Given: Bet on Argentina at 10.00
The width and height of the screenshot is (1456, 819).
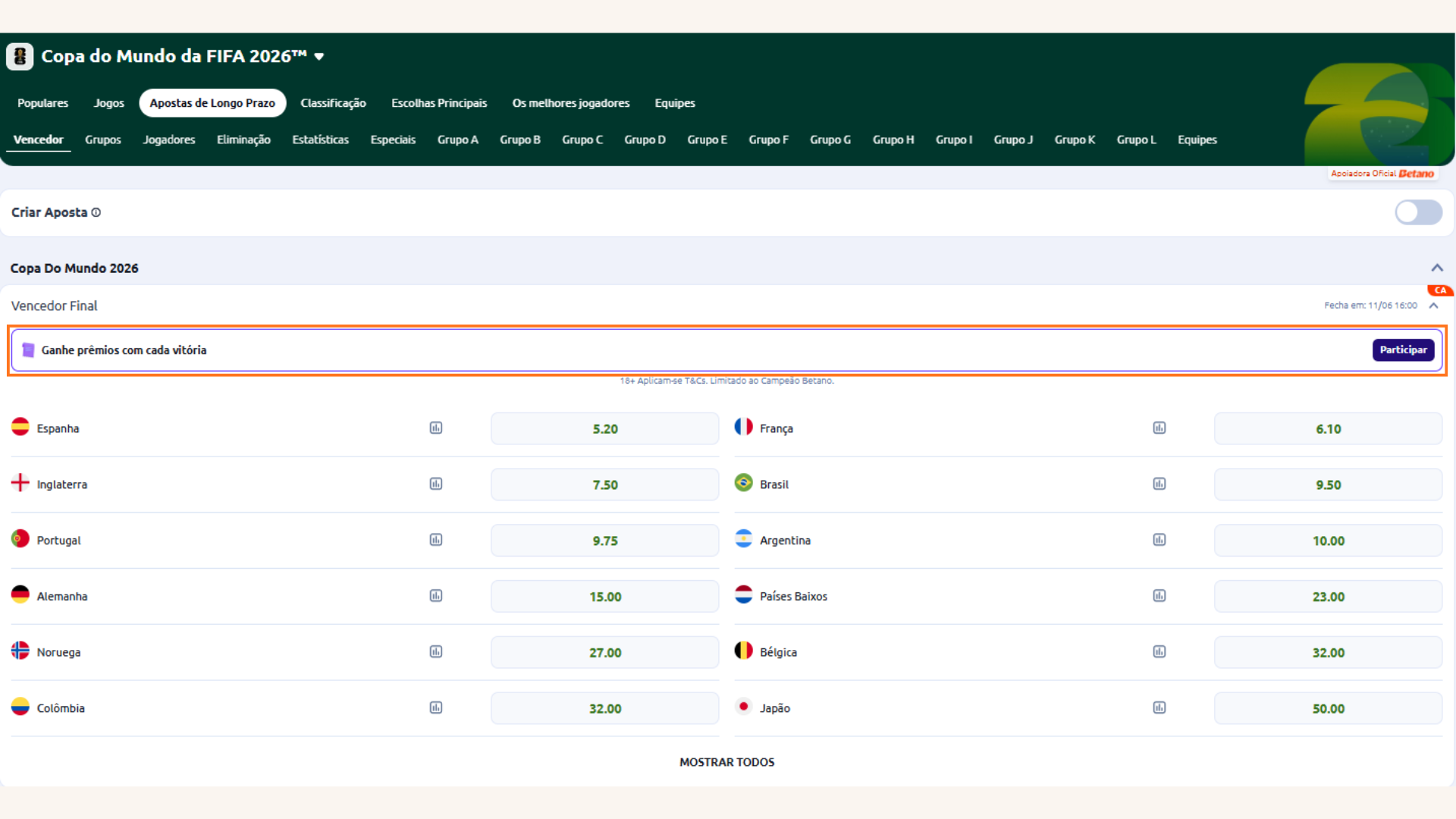Looking at the screenshot, I should tap(1328, 541).
